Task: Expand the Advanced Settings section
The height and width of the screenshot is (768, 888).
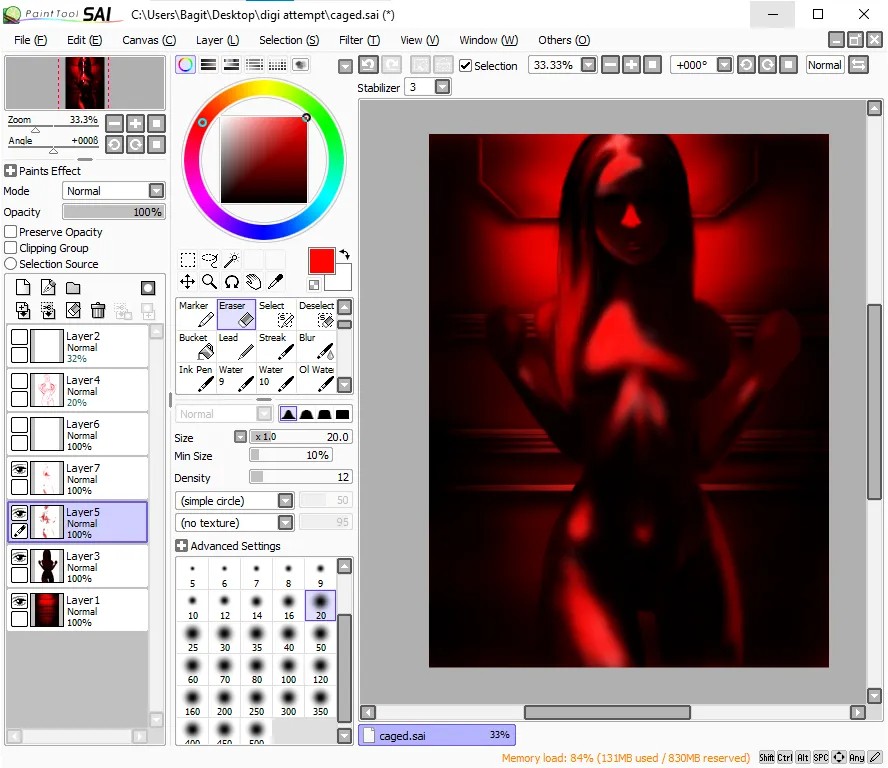Action: point(181,546)
